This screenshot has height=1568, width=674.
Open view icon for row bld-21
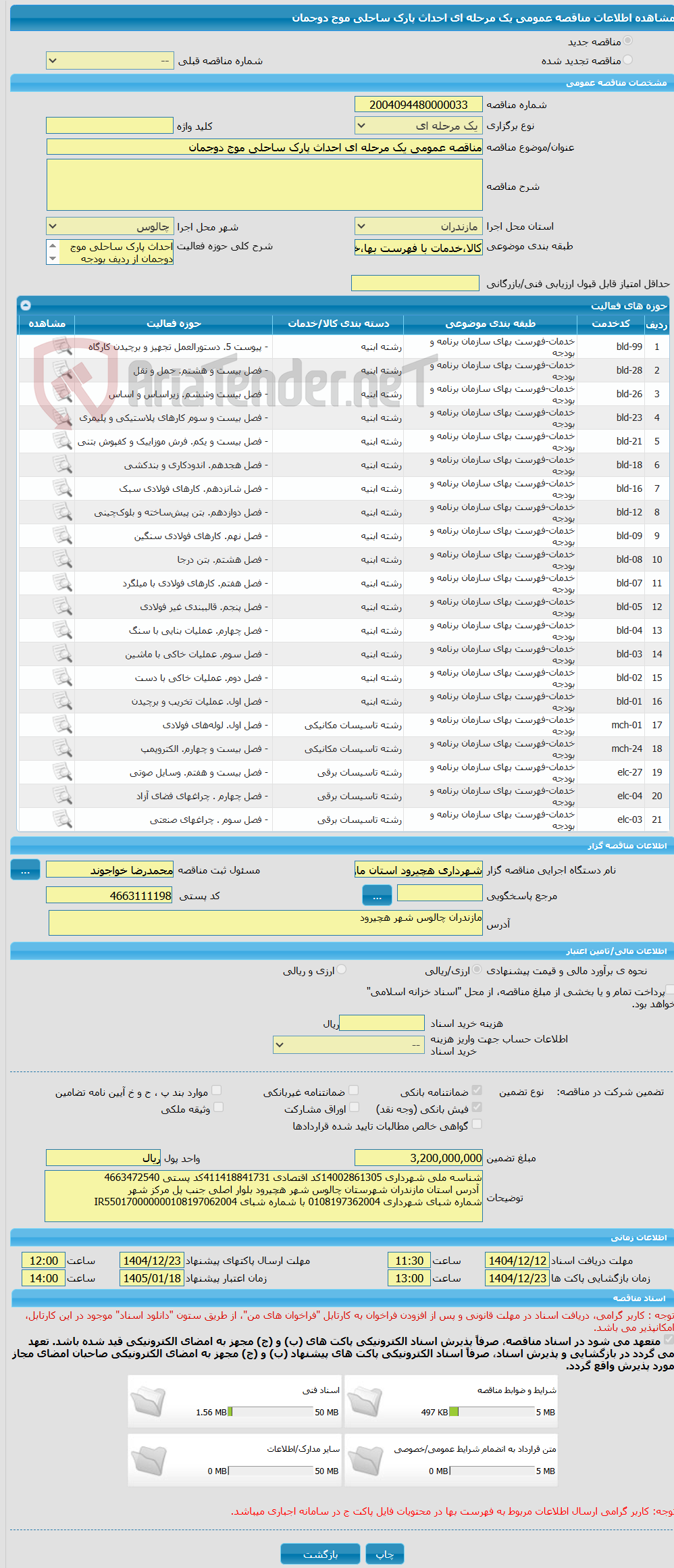(x=62, y=441)
